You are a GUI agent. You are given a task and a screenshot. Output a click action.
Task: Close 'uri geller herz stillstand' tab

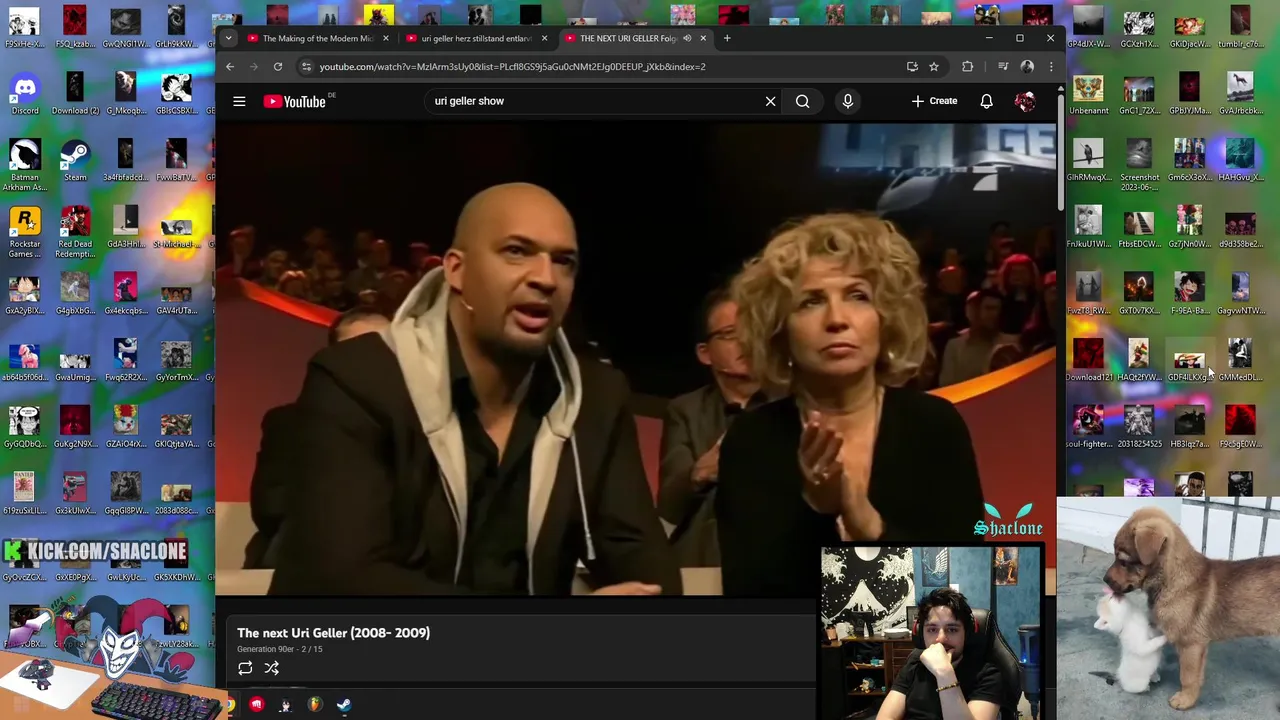(x=544, y=39)
